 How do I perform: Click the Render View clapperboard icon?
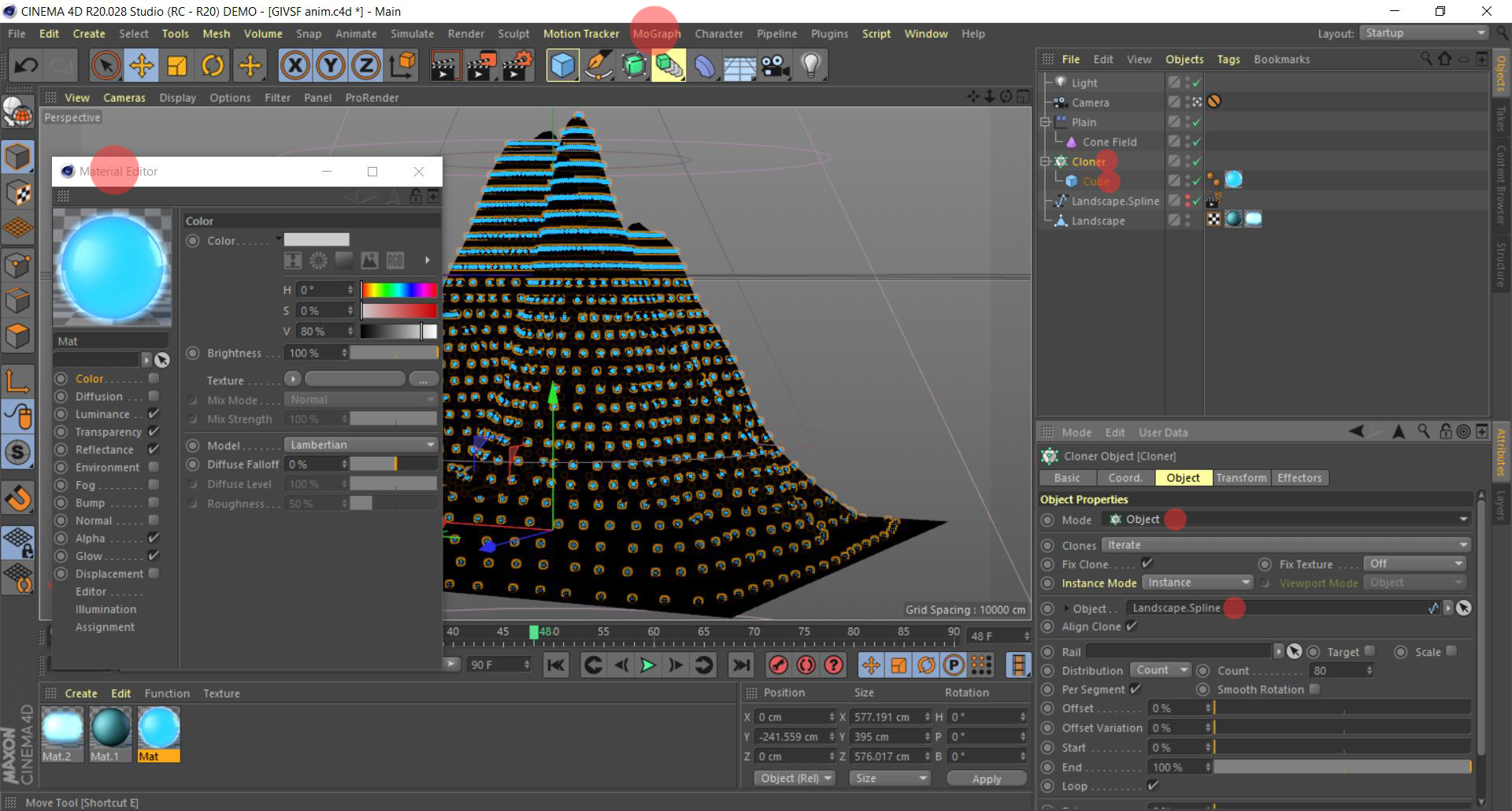pyautogui.click(x=445, y=65)
